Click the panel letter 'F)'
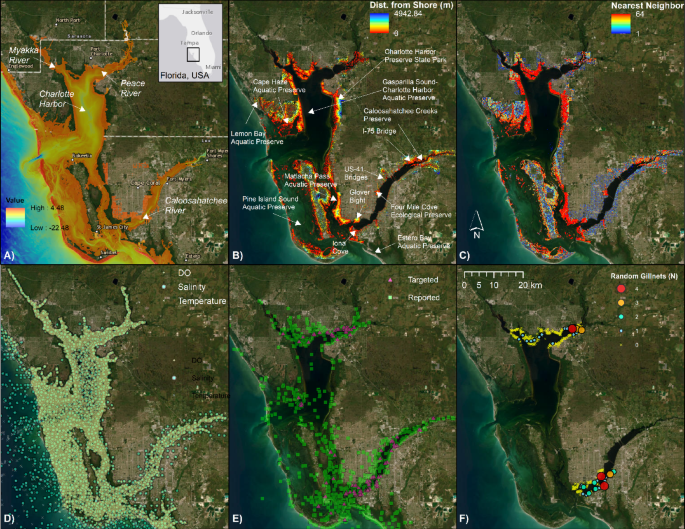685x529 pixels. point(464,519)
